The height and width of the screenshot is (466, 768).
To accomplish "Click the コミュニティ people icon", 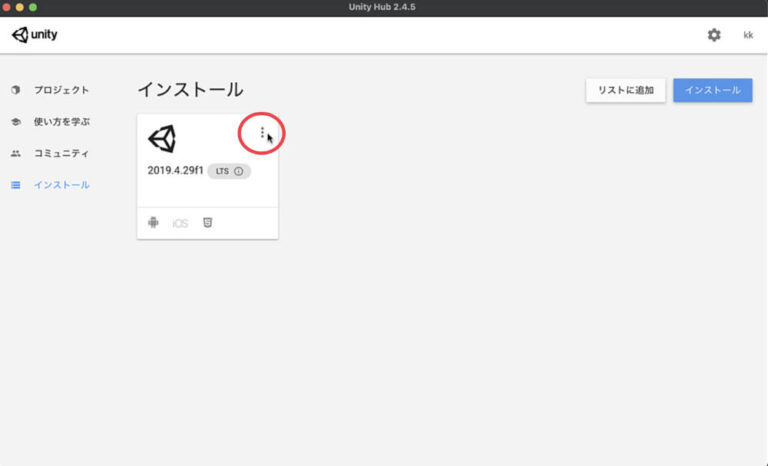I will [16, 154].
